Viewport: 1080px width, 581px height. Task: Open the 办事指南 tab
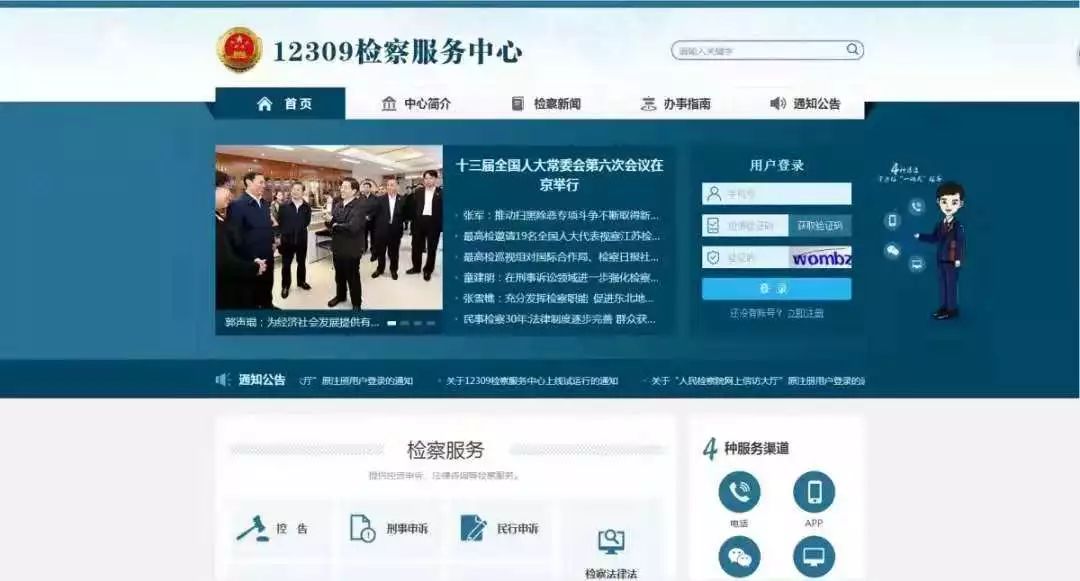[676, 104]
